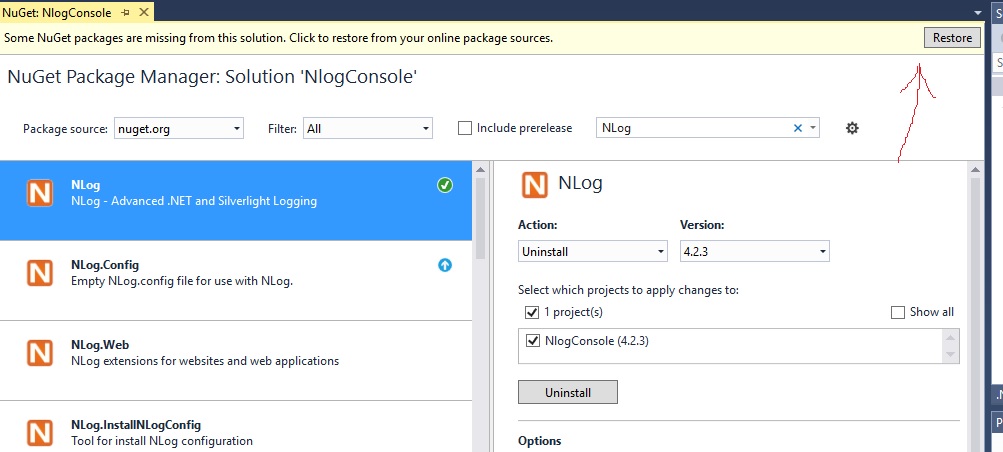Toggle the 1 project(s) checkbox
The height and width of the screenshot is (452, 1003).
(532, 313)
